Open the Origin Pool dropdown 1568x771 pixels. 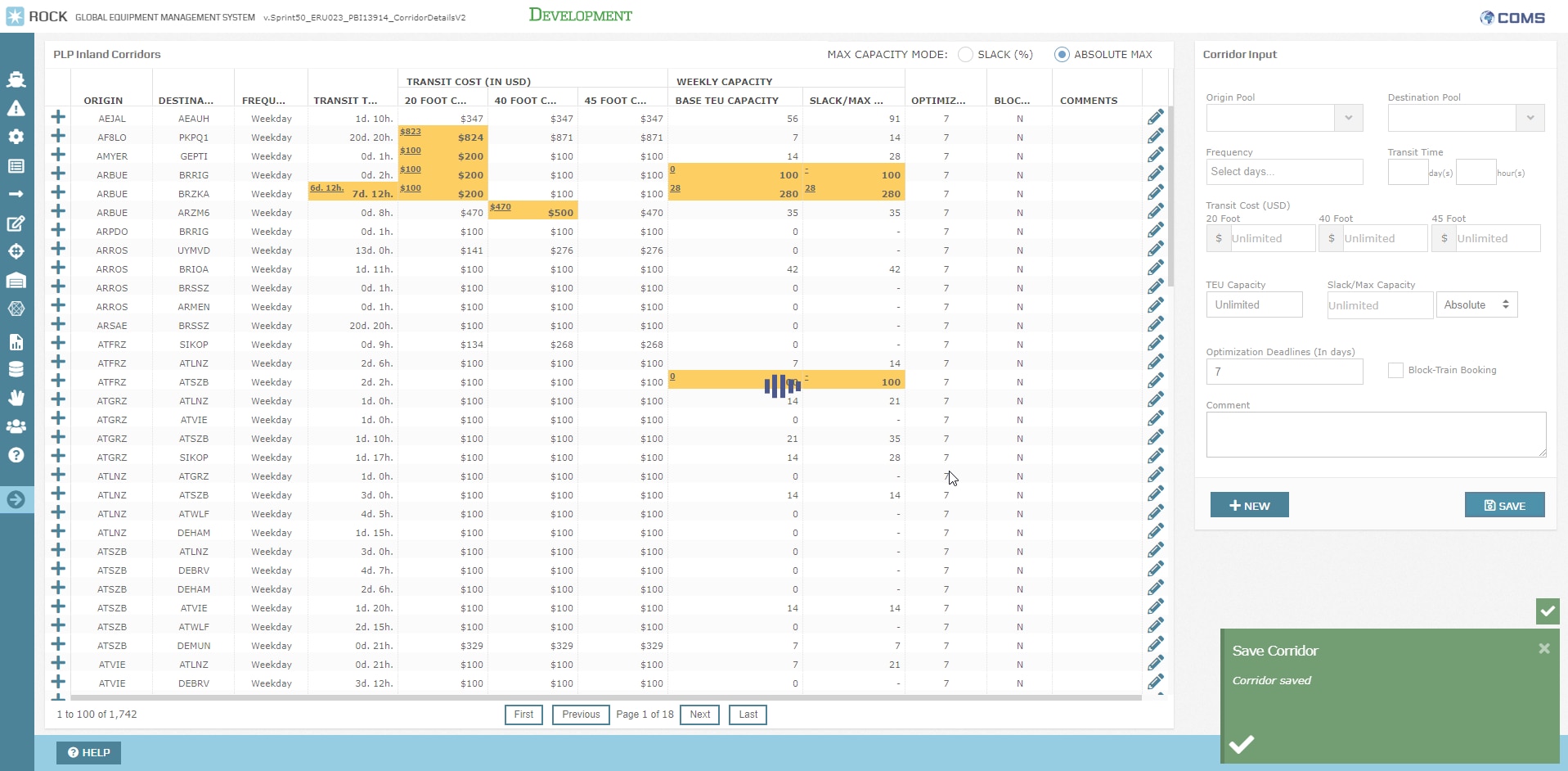1348,118
